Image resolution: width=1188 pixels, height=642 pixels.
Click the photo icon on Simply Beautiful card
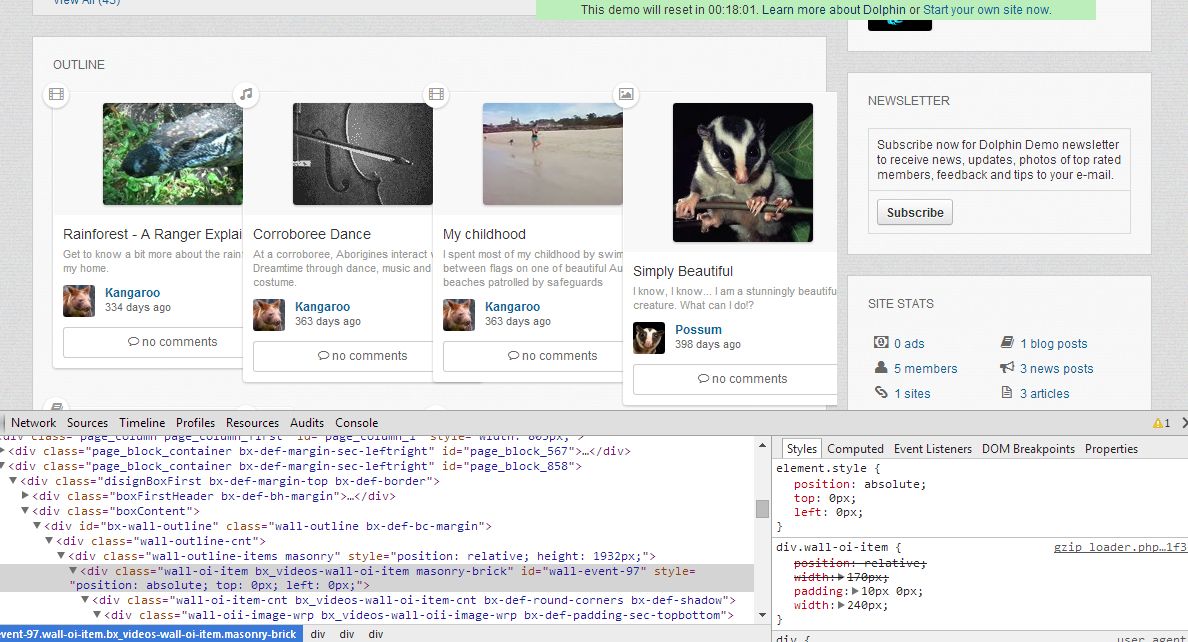[626, 94]
